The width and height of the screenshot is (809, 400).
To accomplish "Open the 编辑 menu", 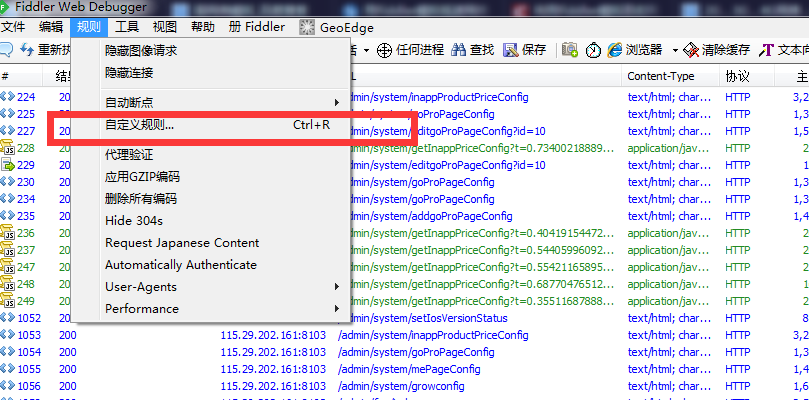I will [x=51, y=27].
